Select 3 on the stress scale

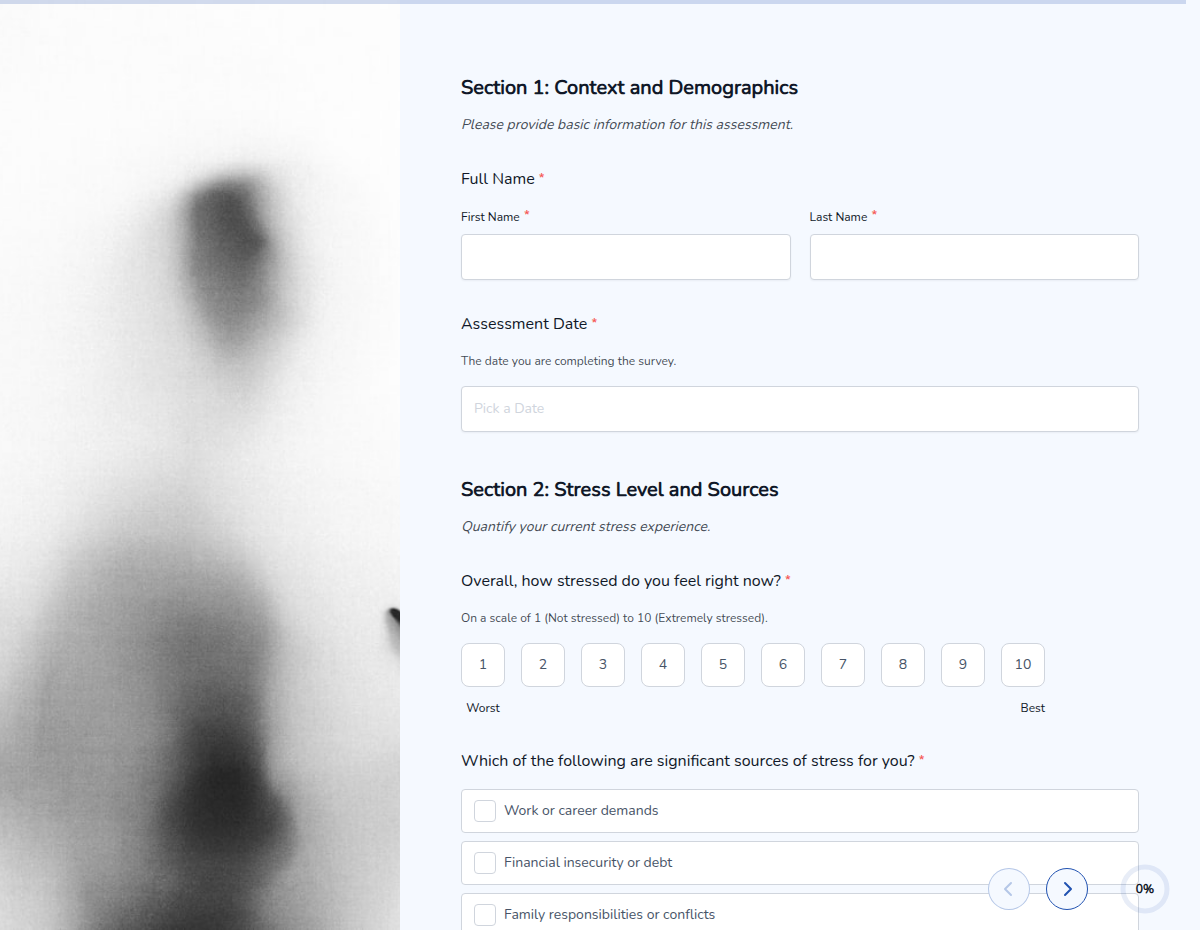click(x=603, y=665)
